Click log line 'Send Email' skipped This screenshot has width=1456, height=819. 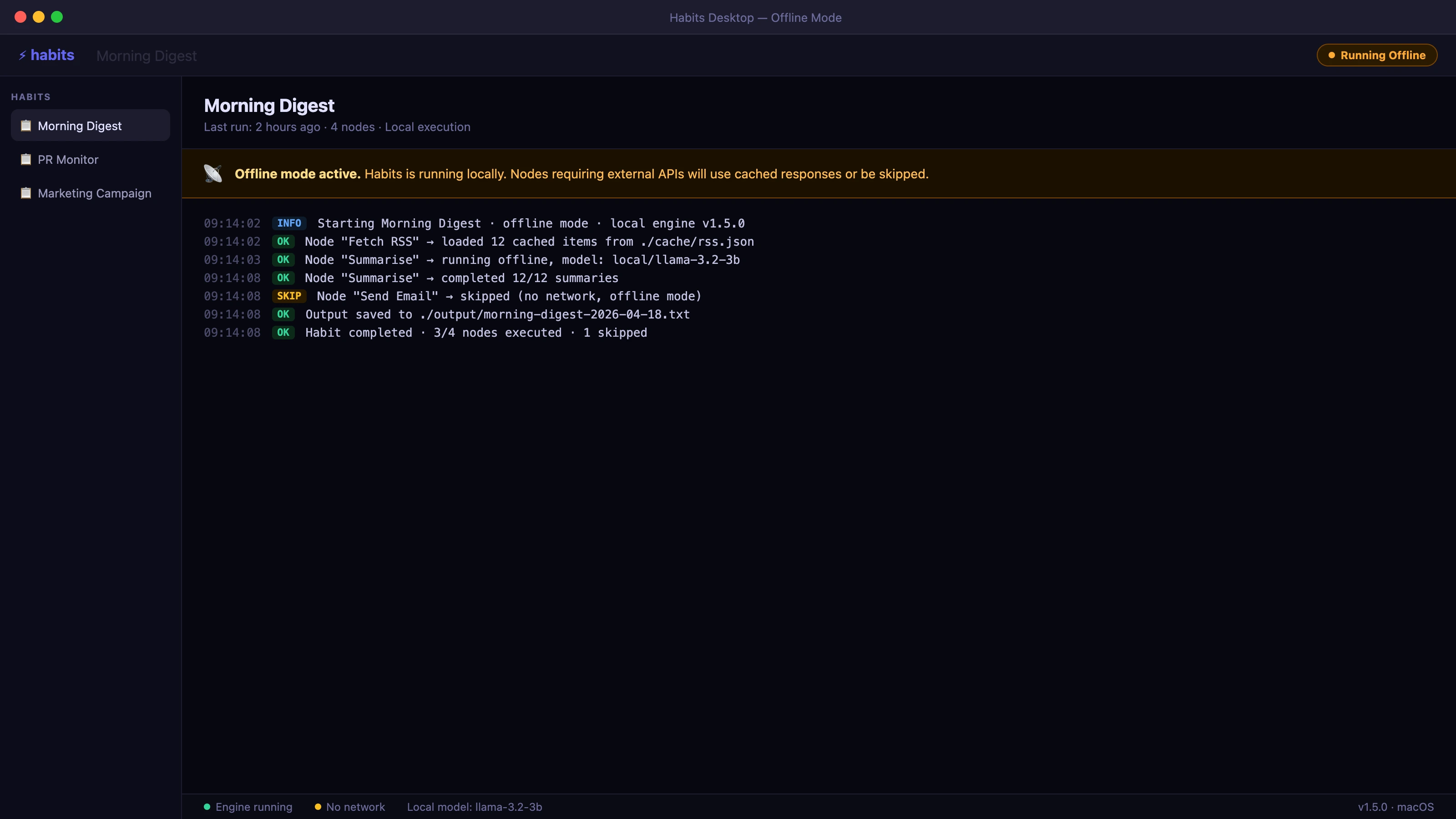pyautogui.click(x=509, y=296)
